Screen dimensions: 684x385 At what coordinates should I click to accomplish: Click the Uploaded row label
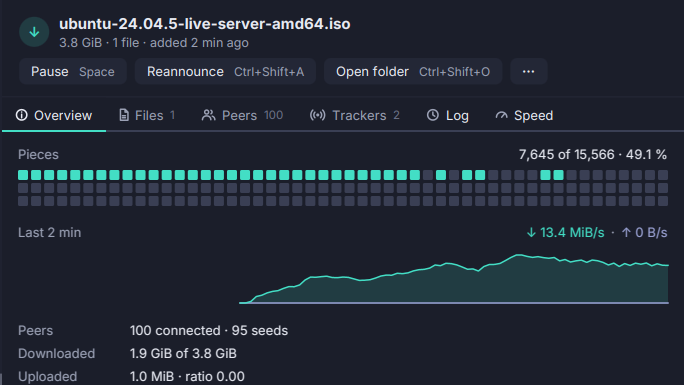pos(48,376)
